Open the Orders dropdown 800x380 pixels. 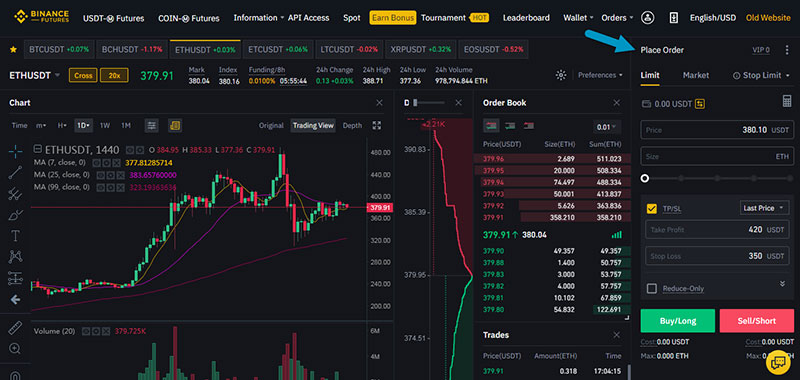point(617,18)
